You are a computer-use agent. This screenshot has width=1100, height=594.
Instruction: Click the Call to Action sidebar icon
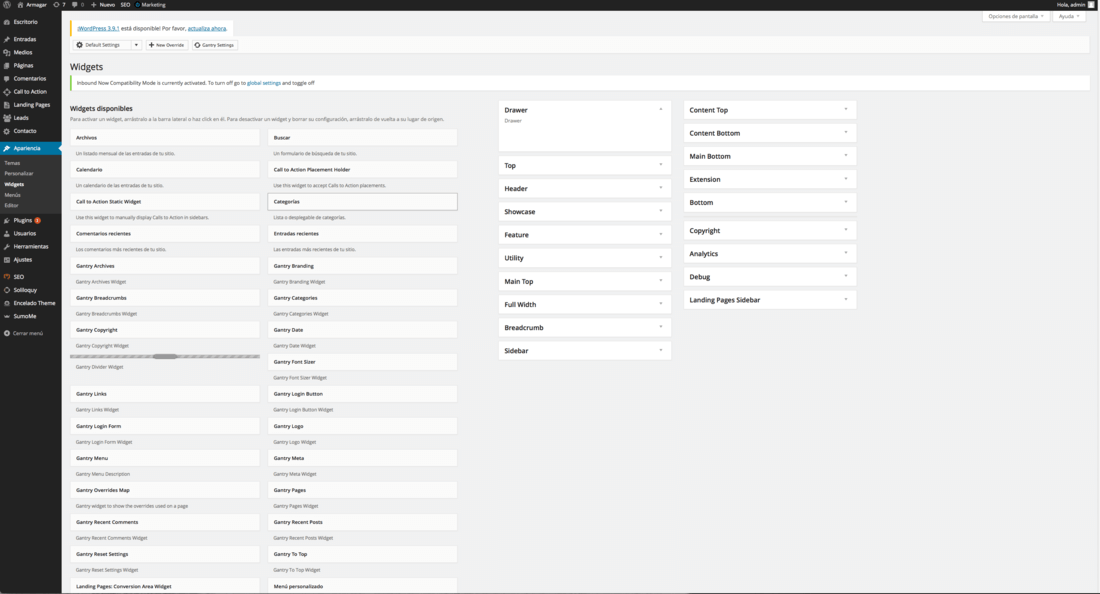tap(6, 92)
